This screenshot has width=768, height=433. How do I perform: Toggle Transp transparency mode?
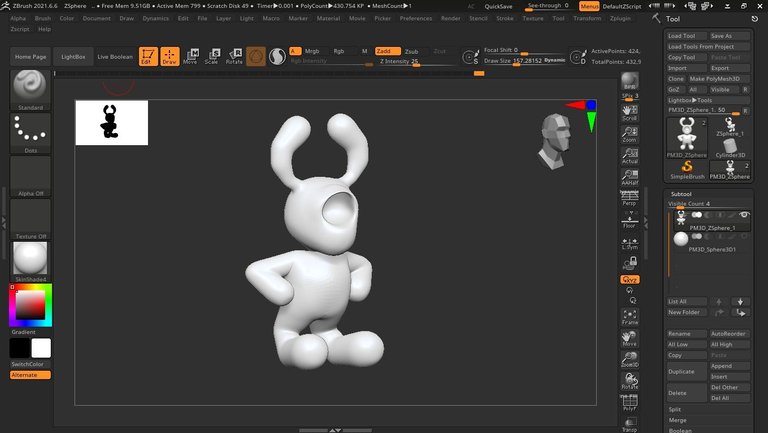(x=629, y=424)
